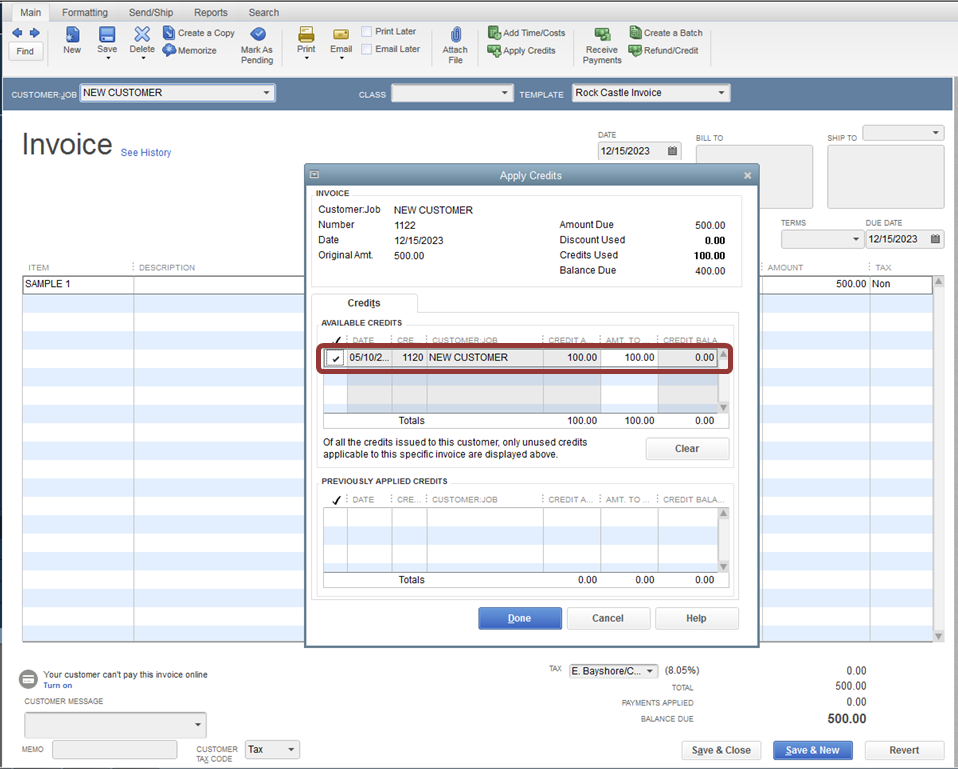Uncheck the credit 1120 row checkbox
The image size is (958, 769).
[x=335, y=358]
